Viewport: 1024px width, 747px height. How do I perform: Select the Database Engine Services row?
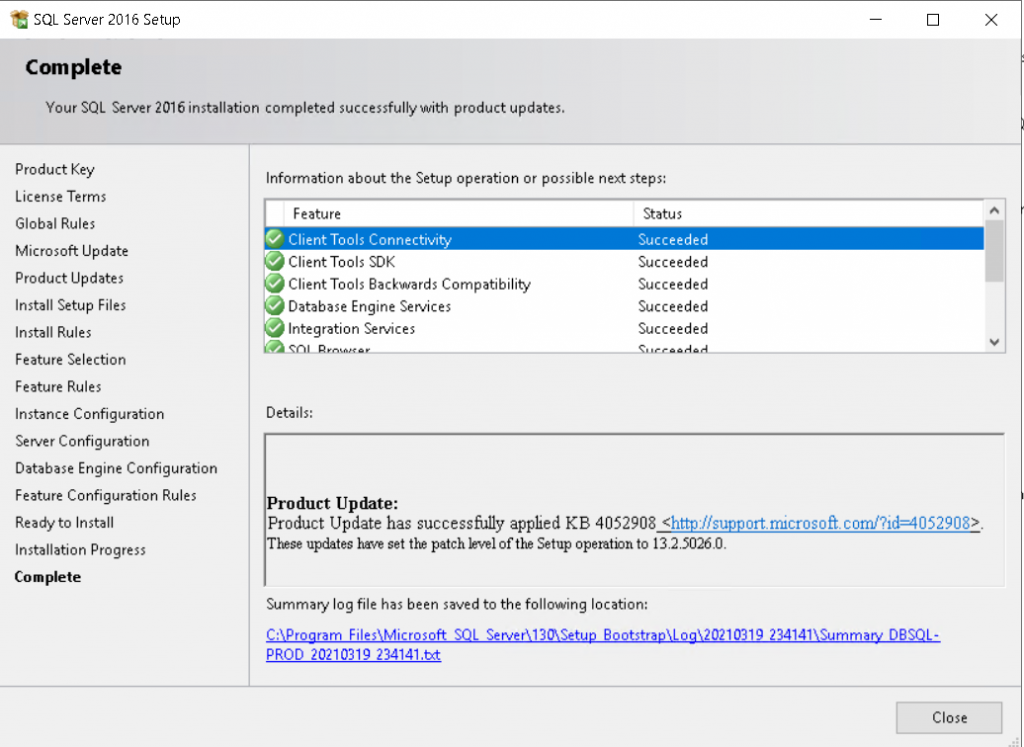624,306
